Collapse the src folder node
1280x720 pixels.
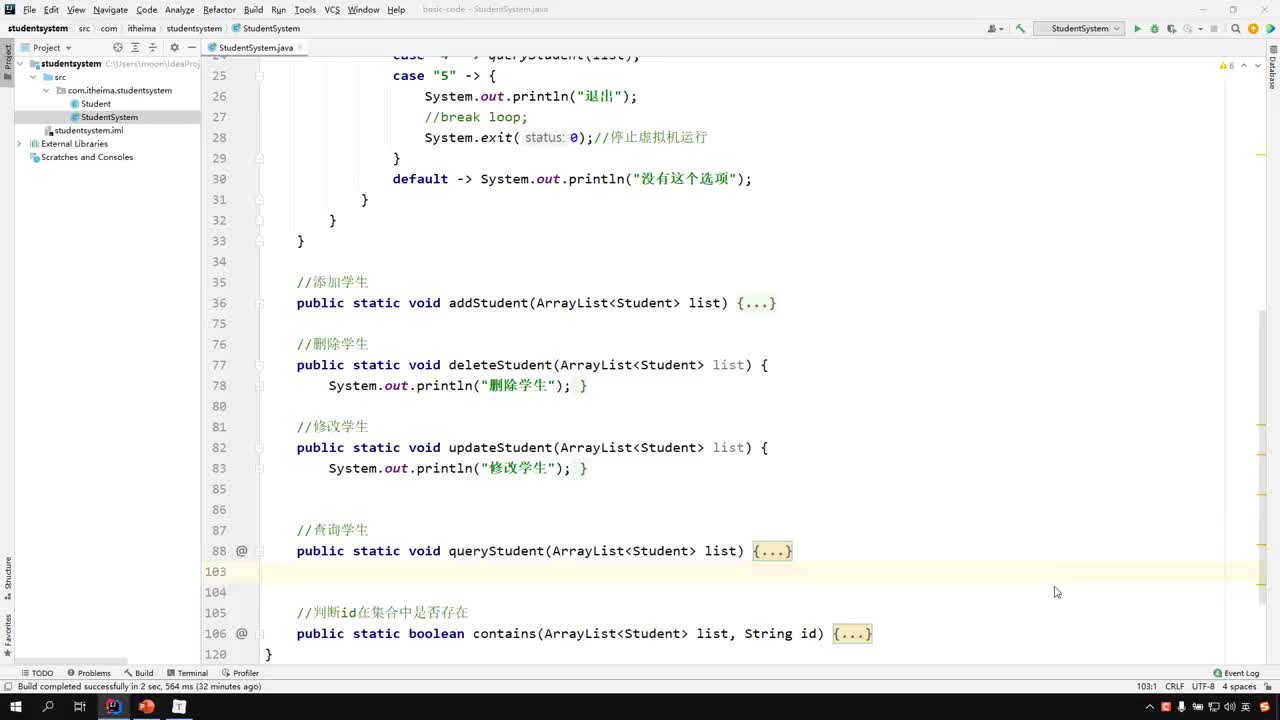point(33,77)
